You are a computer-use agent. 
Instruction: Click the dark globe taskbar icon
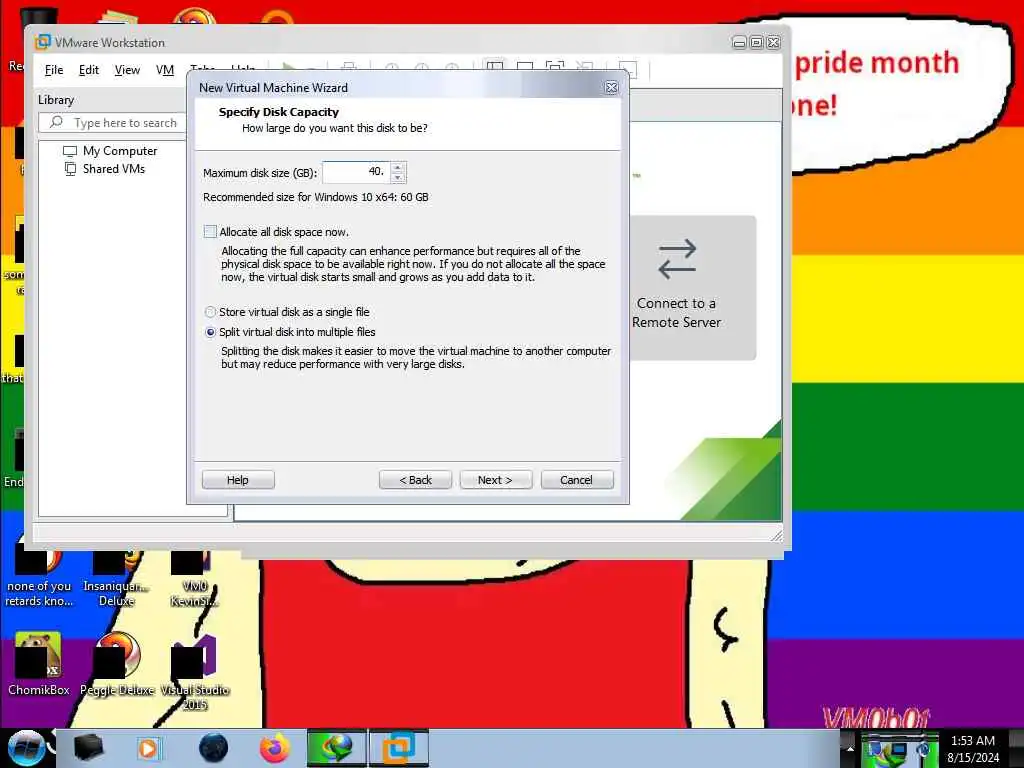tap(214, 748)
